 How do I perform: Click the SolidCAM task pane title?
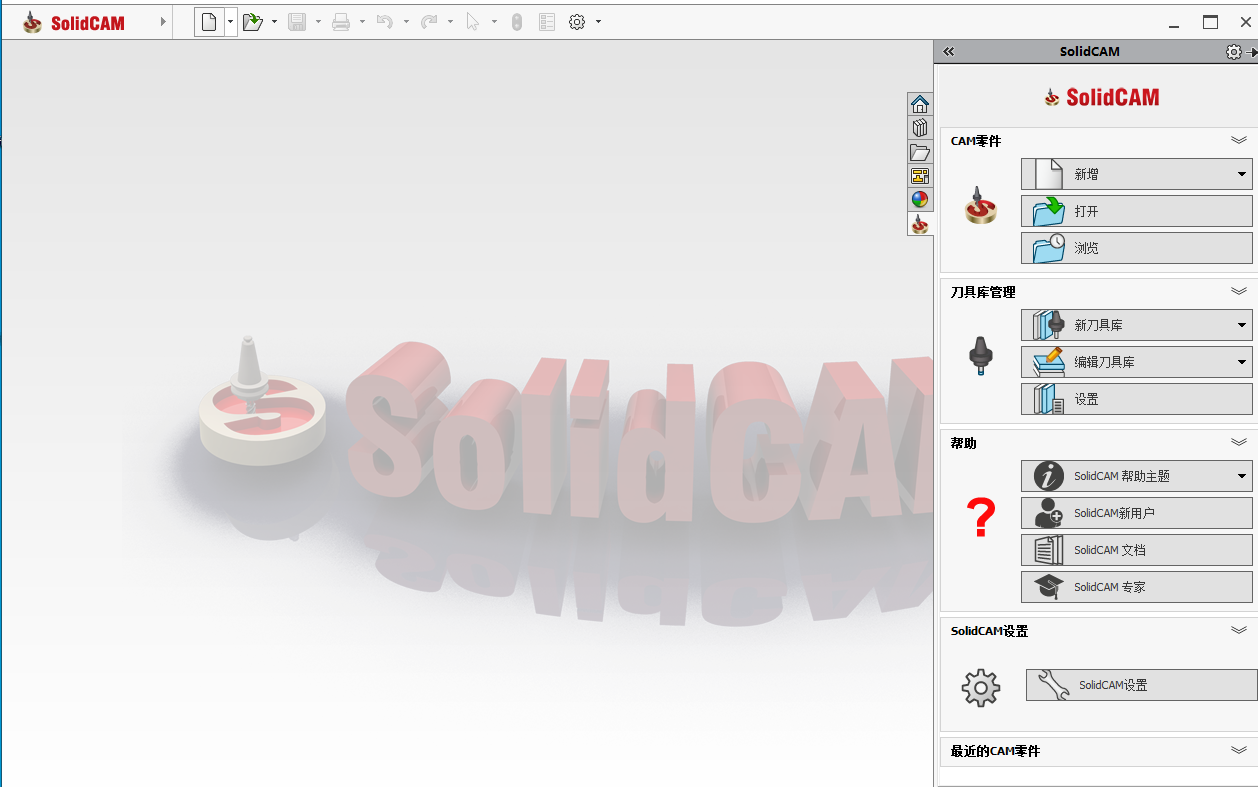point(1090,52)
